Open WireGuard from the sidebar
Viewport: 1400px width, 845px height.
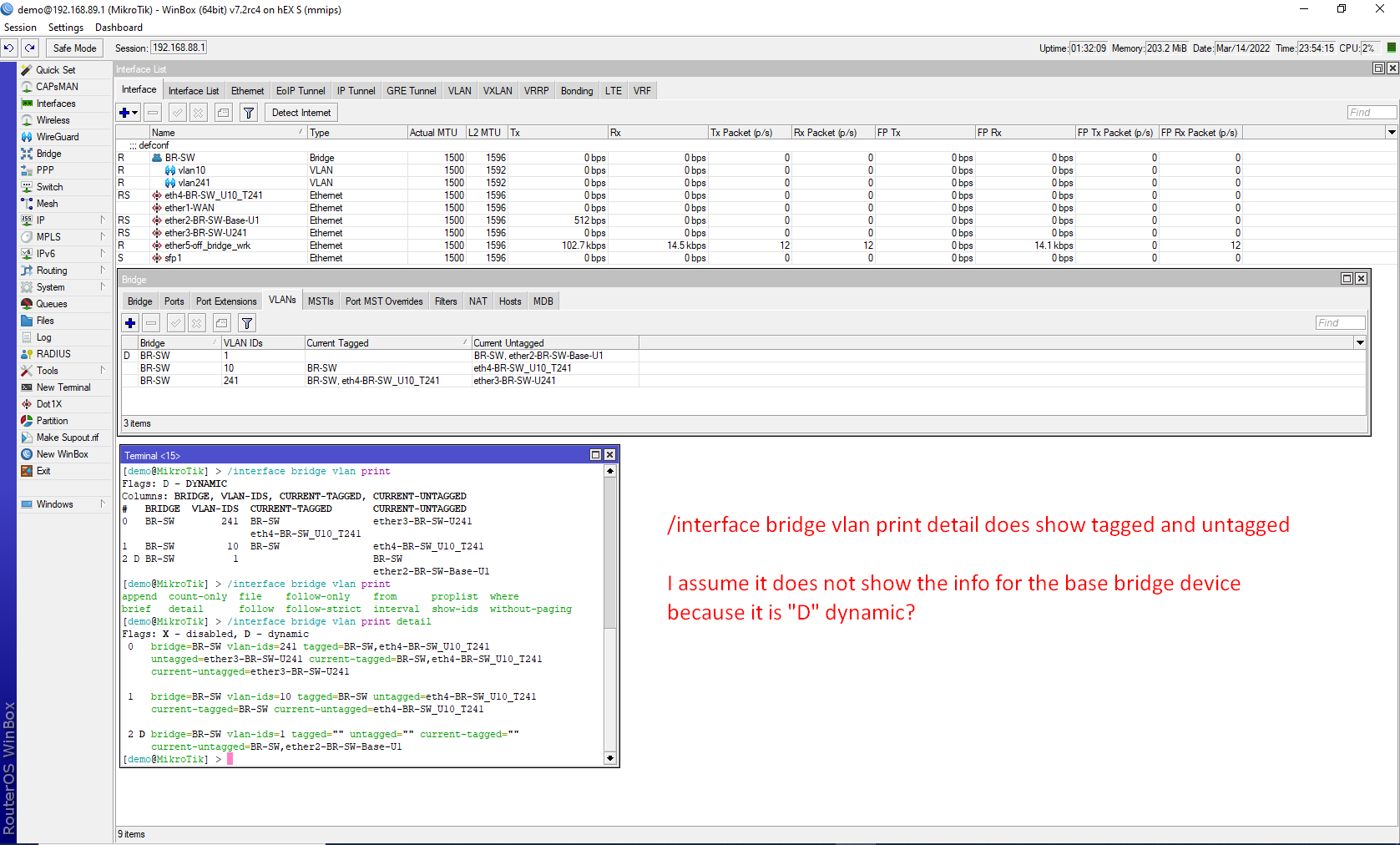(57, 137)
